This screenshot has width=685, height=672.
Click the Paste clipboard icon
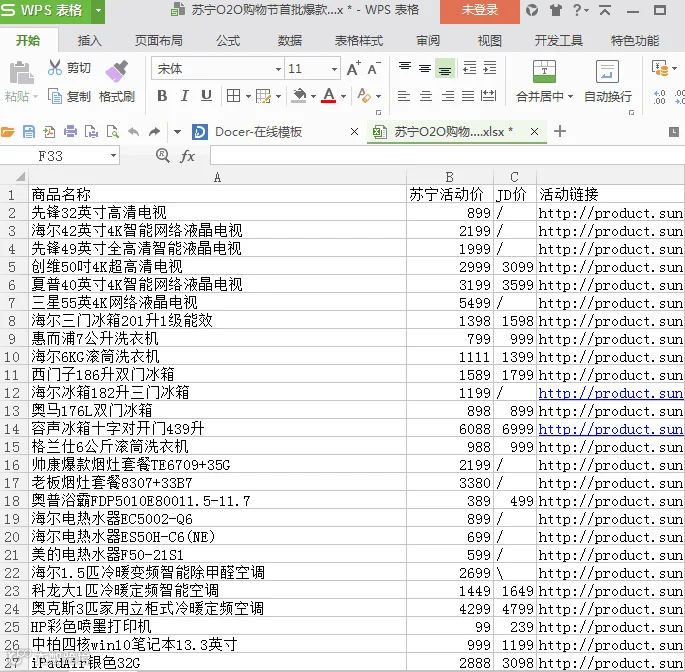[x=21, y=73]
